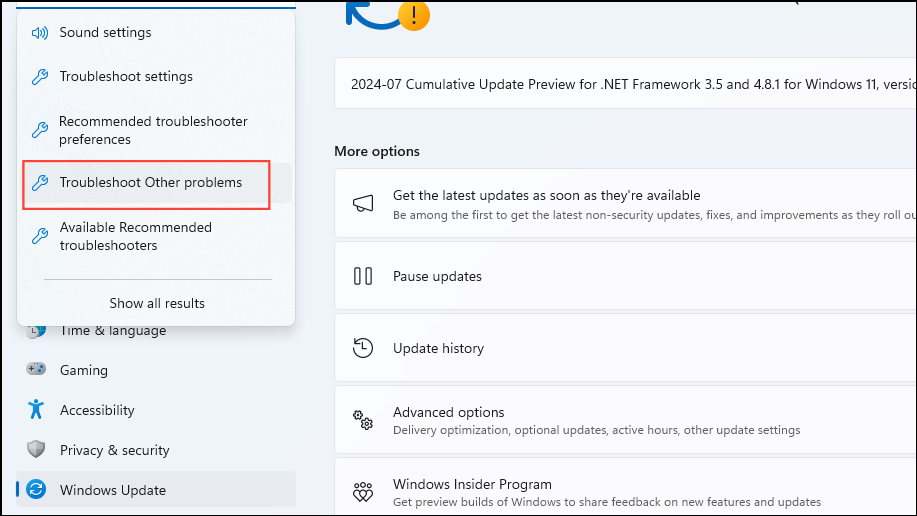Image resolution: width=917 pixels, height=516 pixels.
Task: Select Windows Update in sidebar
Action: 156,490
